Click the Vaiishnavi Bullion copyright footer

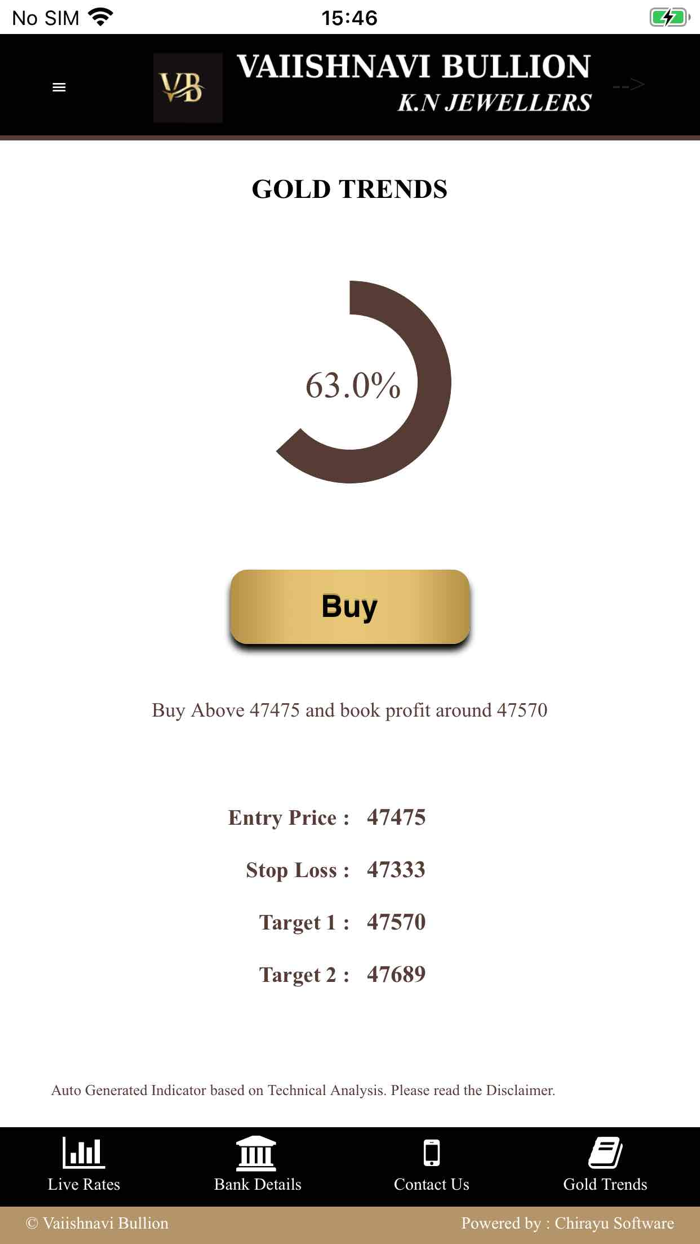[97, 1223]
